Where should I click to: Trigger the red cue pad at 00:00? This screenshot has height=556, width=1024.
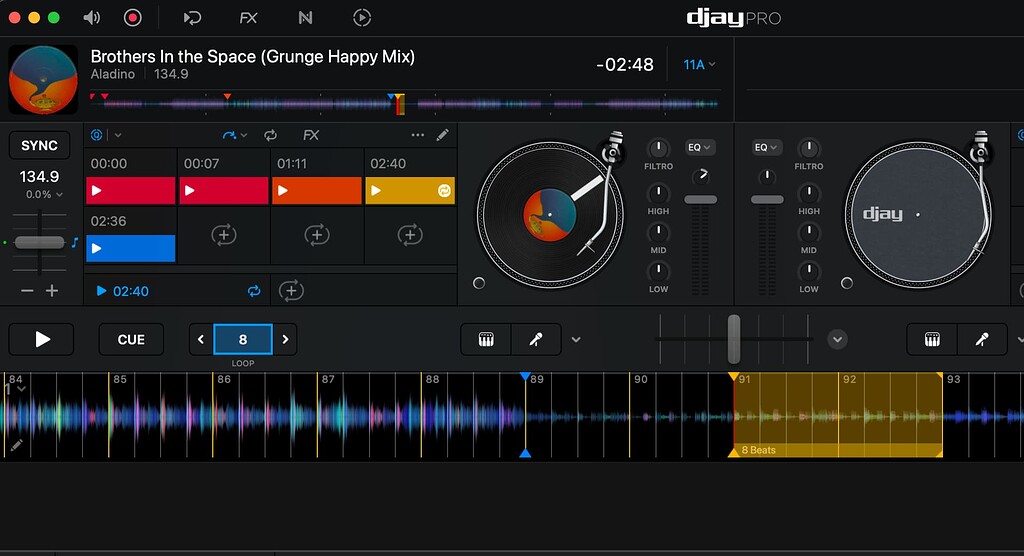(x=131, y=191)
